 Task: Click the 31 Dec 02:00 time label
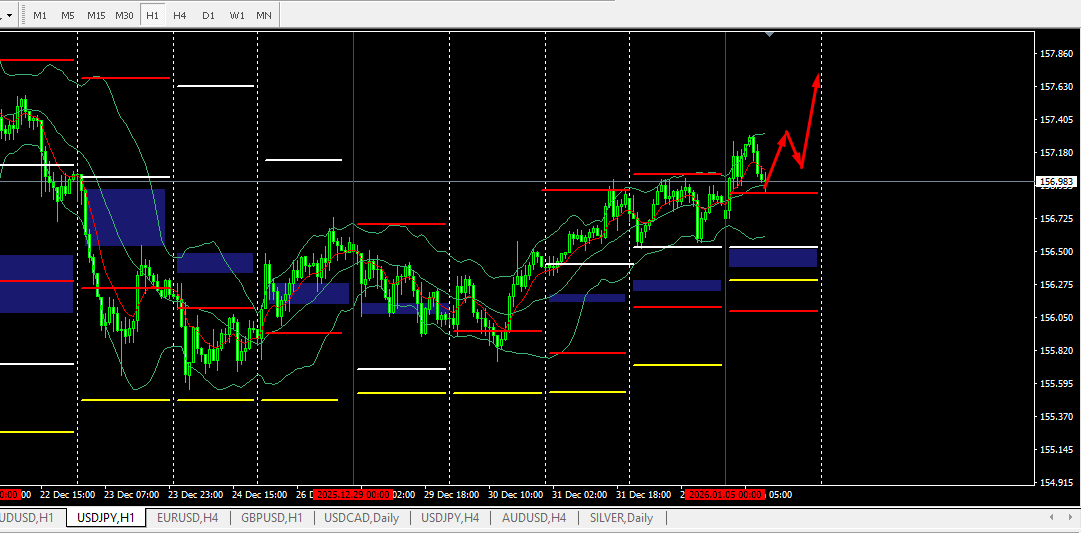581,495
